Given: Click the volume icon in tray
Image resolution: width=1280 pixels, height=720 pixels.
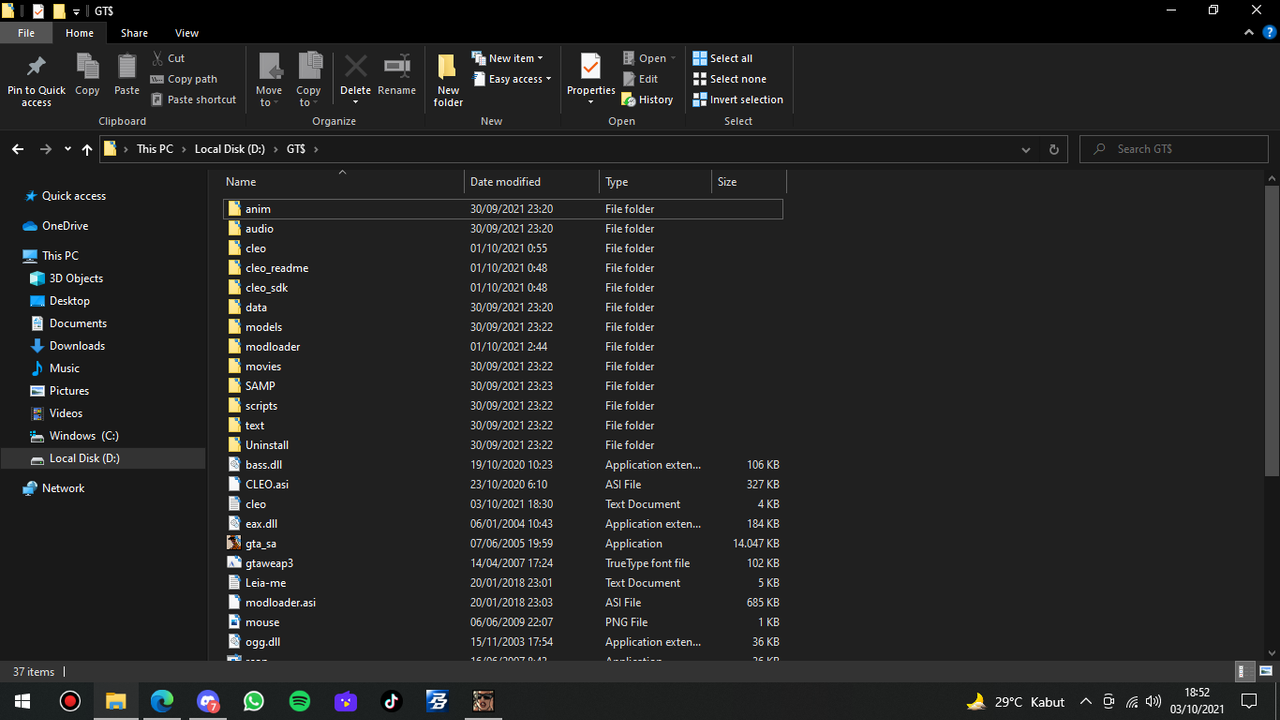Looking at the screenshot, I should point(1153,702).
